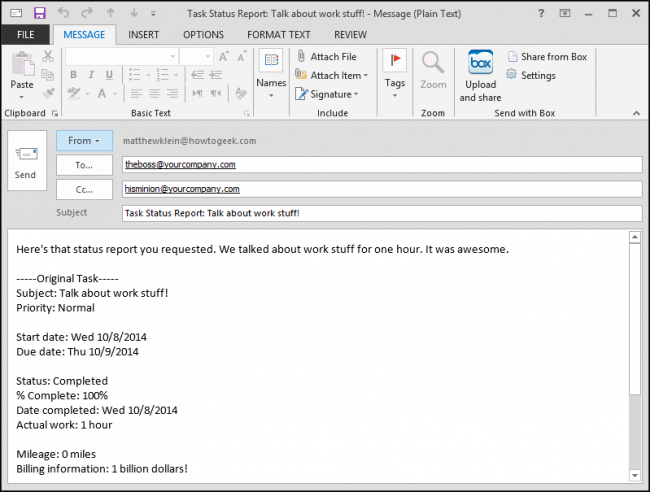Click the Names address book icon
650x492 pixels.
pos(271,60)
